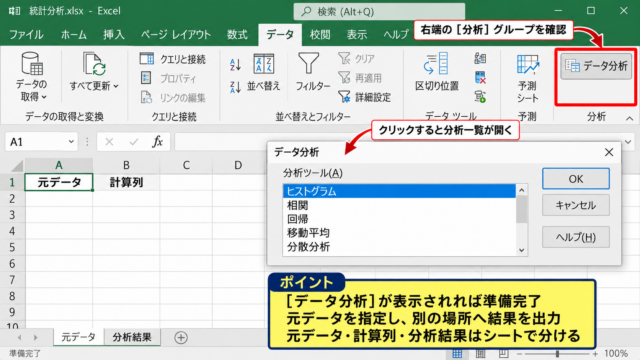This screenshot has width=640, height=360.
Task: Open the 並べ替え sort dialog
Action: pos(264,72)
